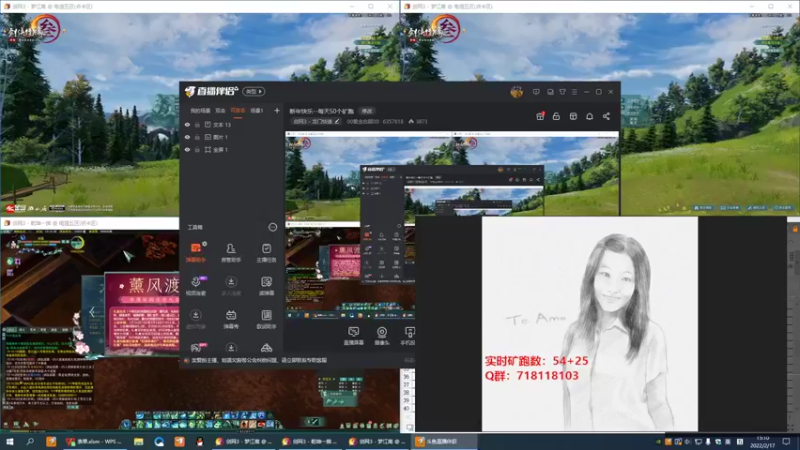Viewport: 800px width, 450px height.
Task: Open the tool with the red badge in the toolbox's bottom row
Action: pyautogui.click(x=197, y=348)
